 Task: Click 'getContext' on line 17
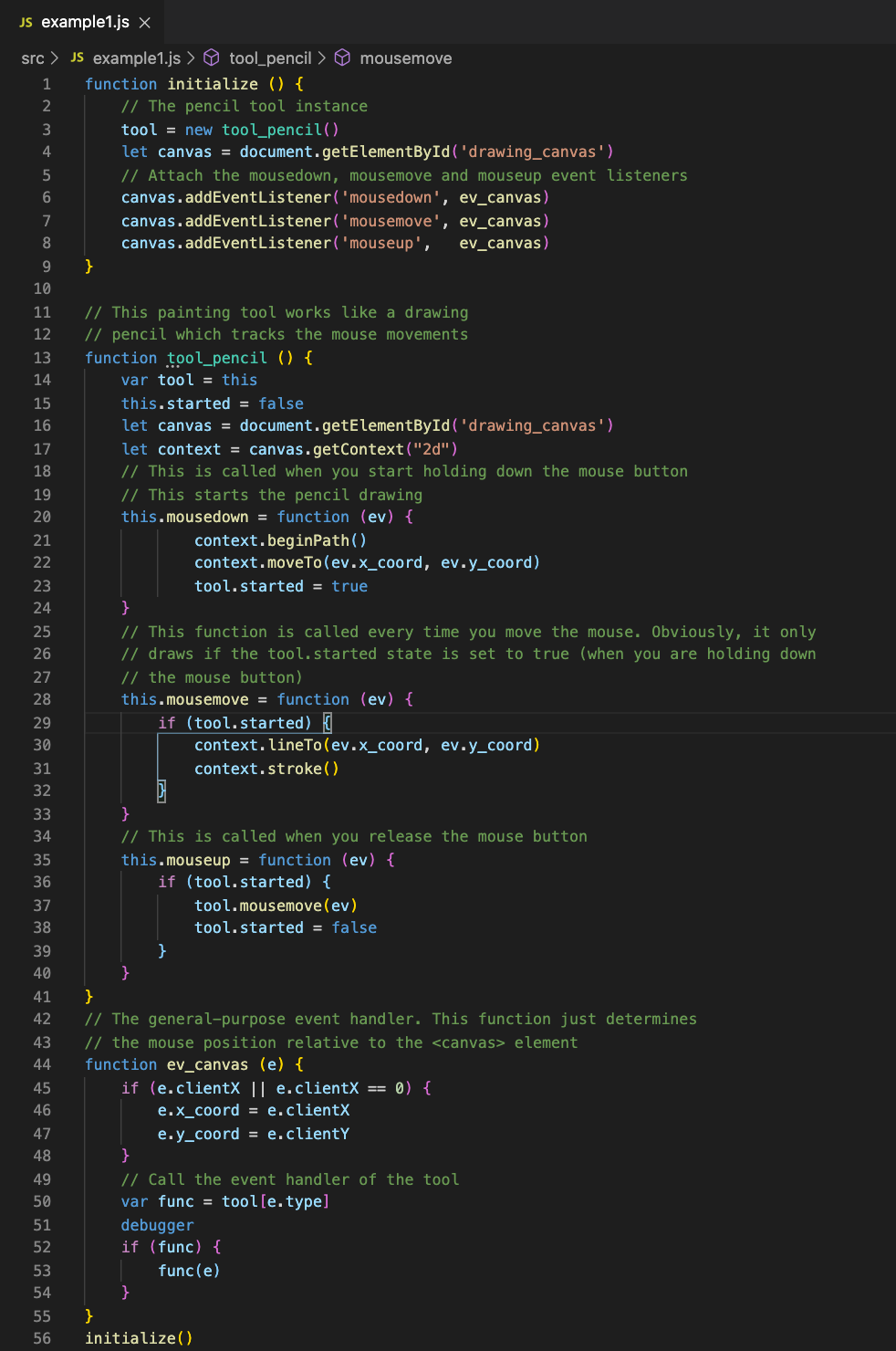(359, 449)
